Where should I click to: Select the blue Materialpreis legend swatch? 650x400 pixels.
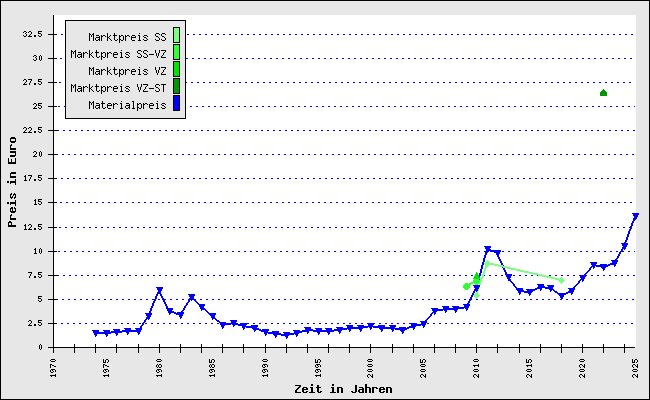coord(176,103)
